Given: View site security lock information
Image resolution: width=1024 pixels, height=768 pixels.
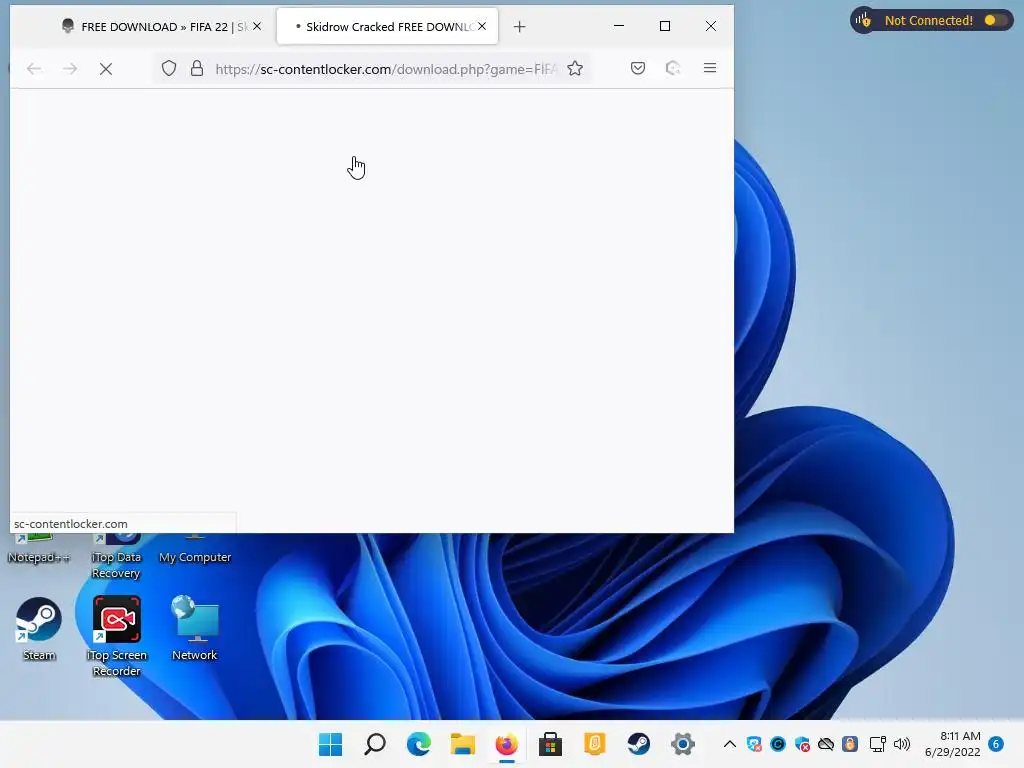Looking at the screenshot, I should [197, 69].
